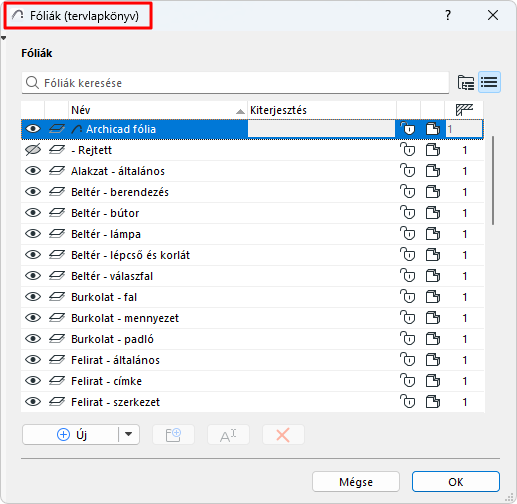Hide the Burkolat - fal layer
The width and height of the screenshot is (517, 504).
pyautogui.click(x=33, y=297)
